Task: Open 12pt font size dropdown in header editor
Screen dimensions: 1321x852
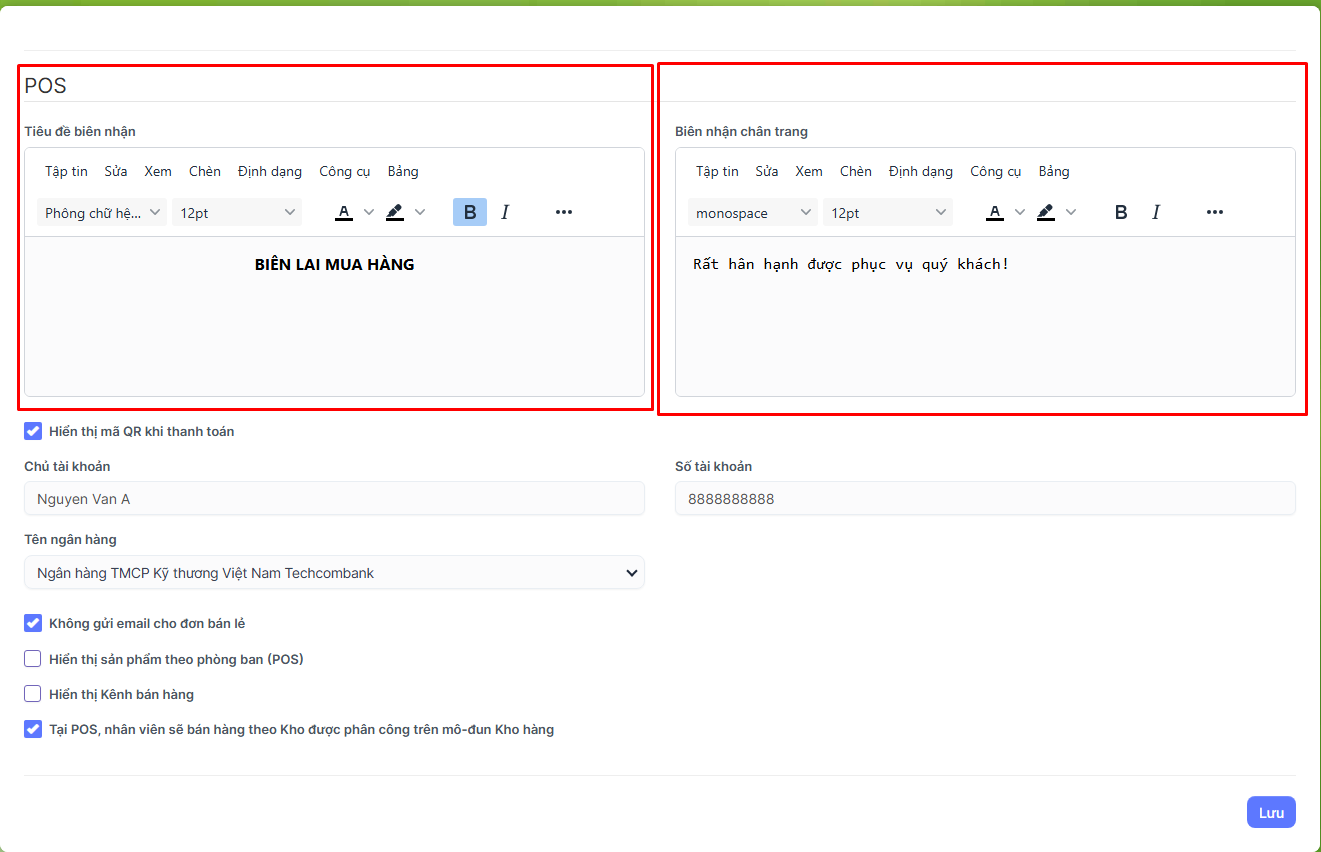Action: [x=237, y=212]
